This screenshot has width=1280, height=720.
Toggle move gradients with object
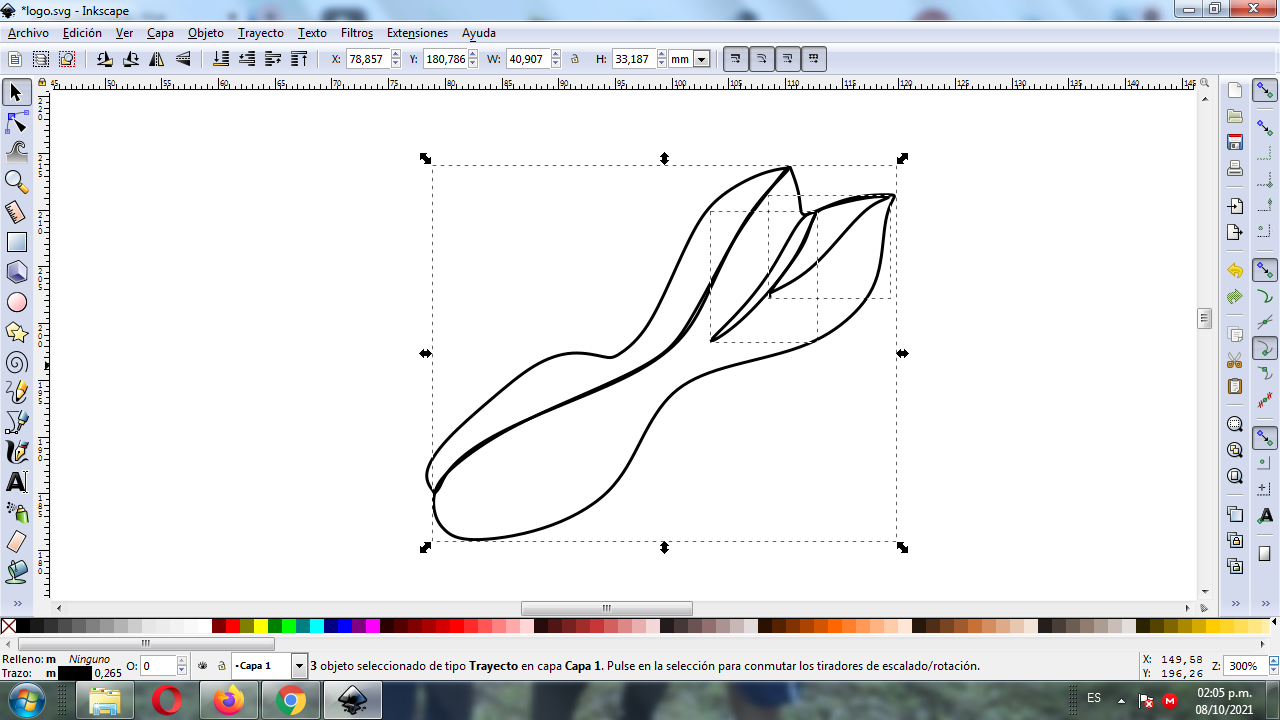tap(787, 59)
